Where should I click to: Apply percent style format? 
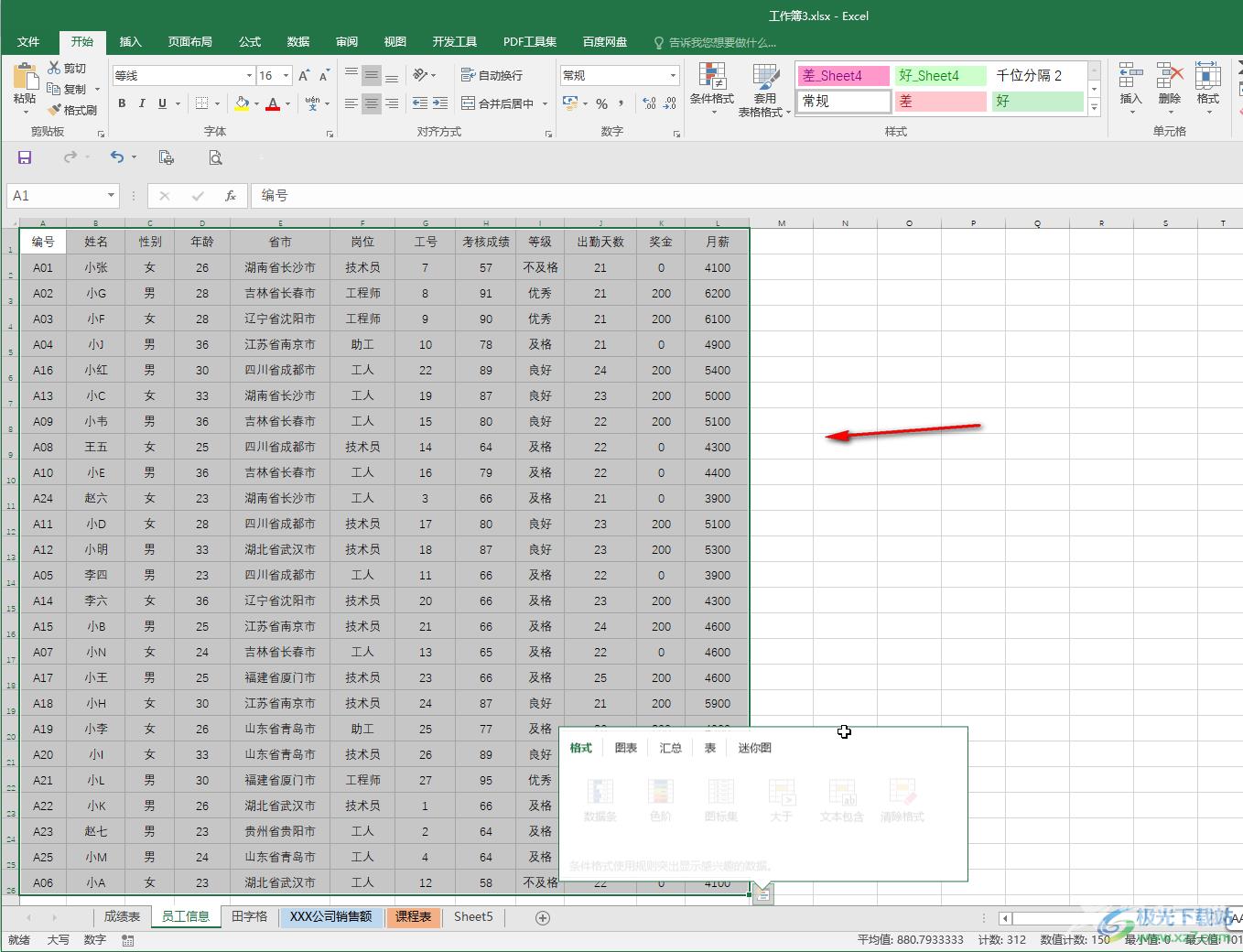(601, 103)
